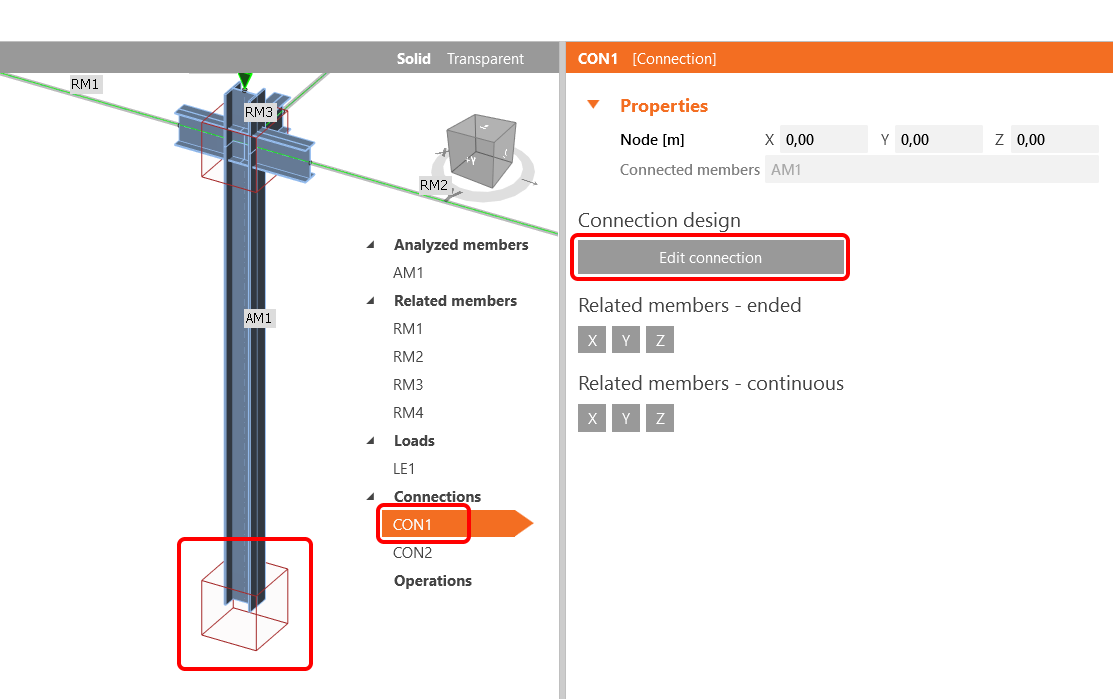
Task: Click the Edit connection button
Action: (x=710, y=258)
